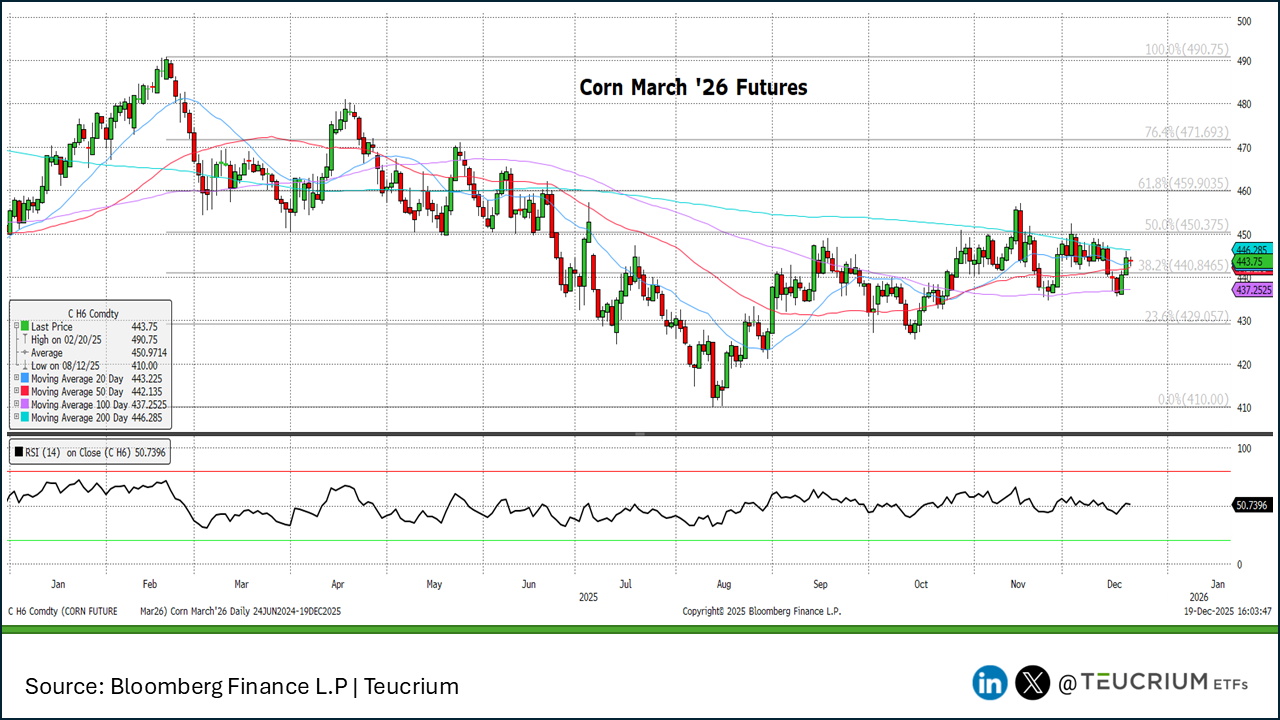Viewport: 1280px width, 720px height.
Task: Click the Source: Bloomberg Finance L.P text
Action: coord(241,686)
